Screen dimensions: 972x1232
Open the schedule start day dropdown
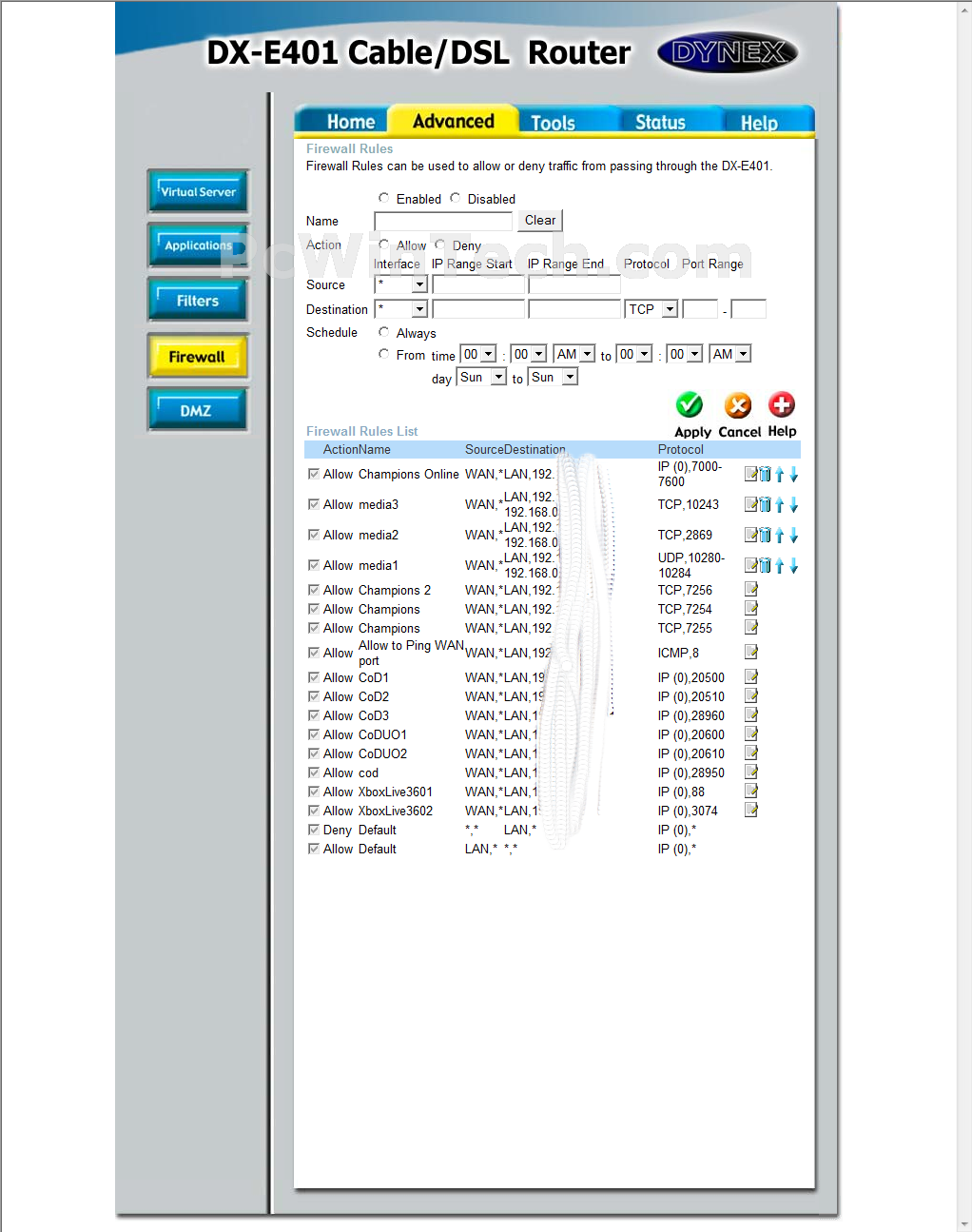pyautogui.click(x=481, y=378)
